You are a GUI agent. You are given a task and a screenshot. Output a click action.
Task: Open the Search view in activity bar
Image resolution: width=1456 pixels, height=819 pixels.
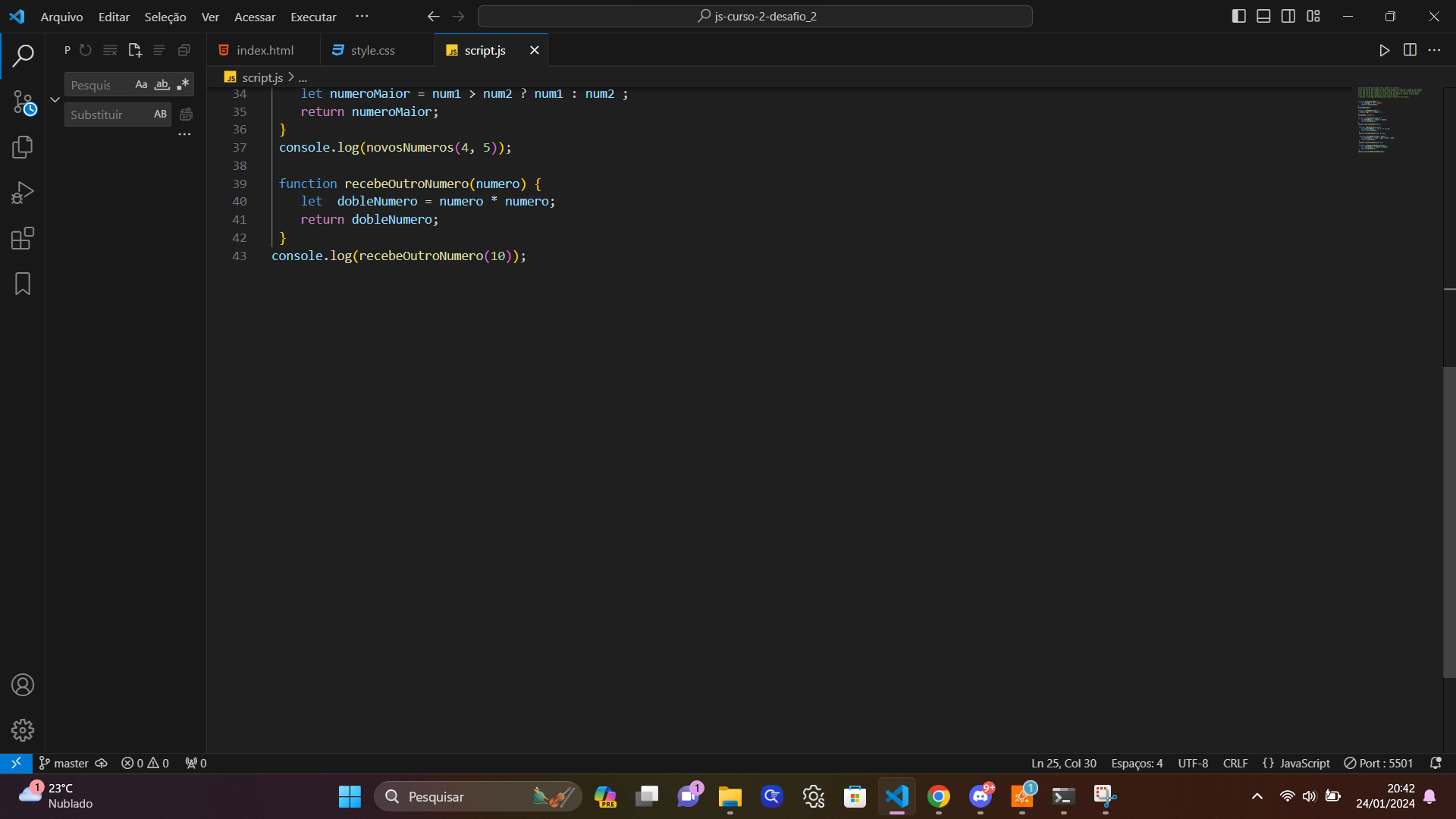(x=23, y=55)
